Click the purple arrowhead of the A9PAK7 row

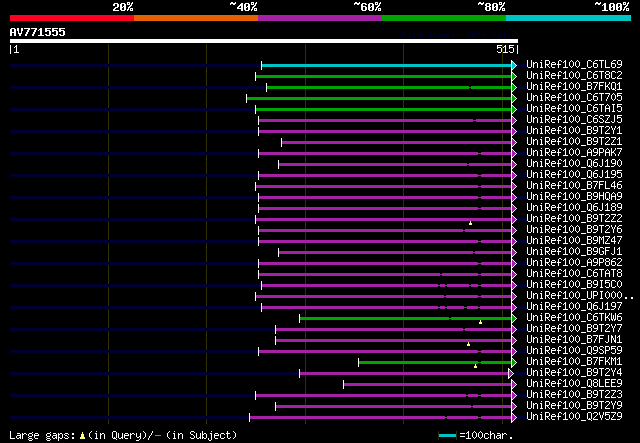click(514, 154)
